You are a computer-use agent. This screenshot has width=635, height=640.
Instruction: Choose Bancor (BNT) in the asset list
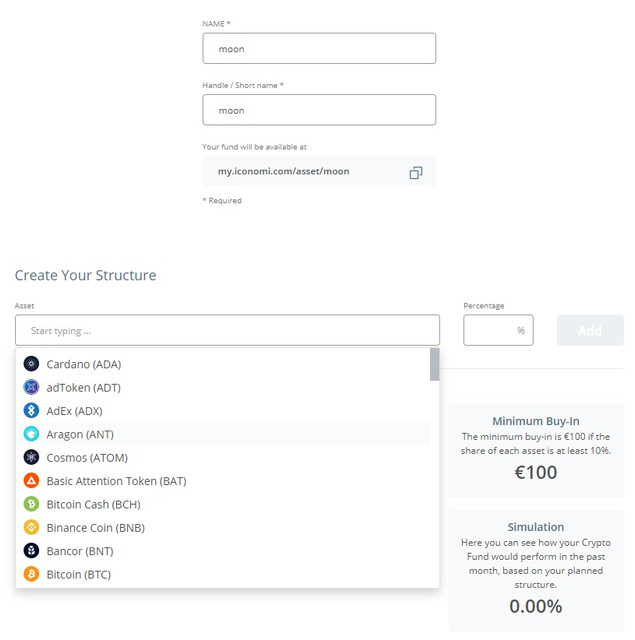click(223, 551)
